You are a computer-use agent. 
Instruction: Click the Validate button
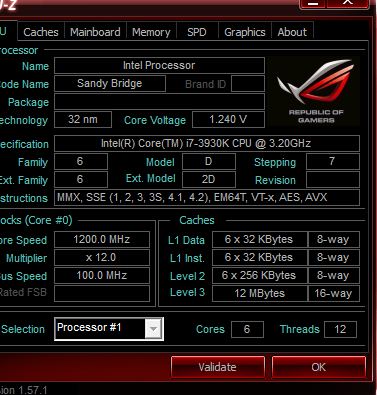pyautogui.click(x=218, y=367)
